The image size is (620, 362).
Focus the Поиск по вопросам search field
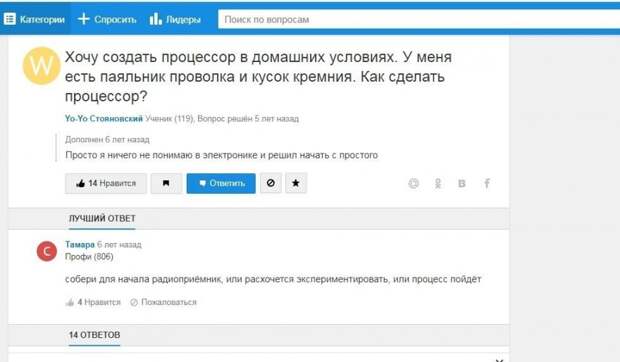pyautogui.click(x=419, y=19)
